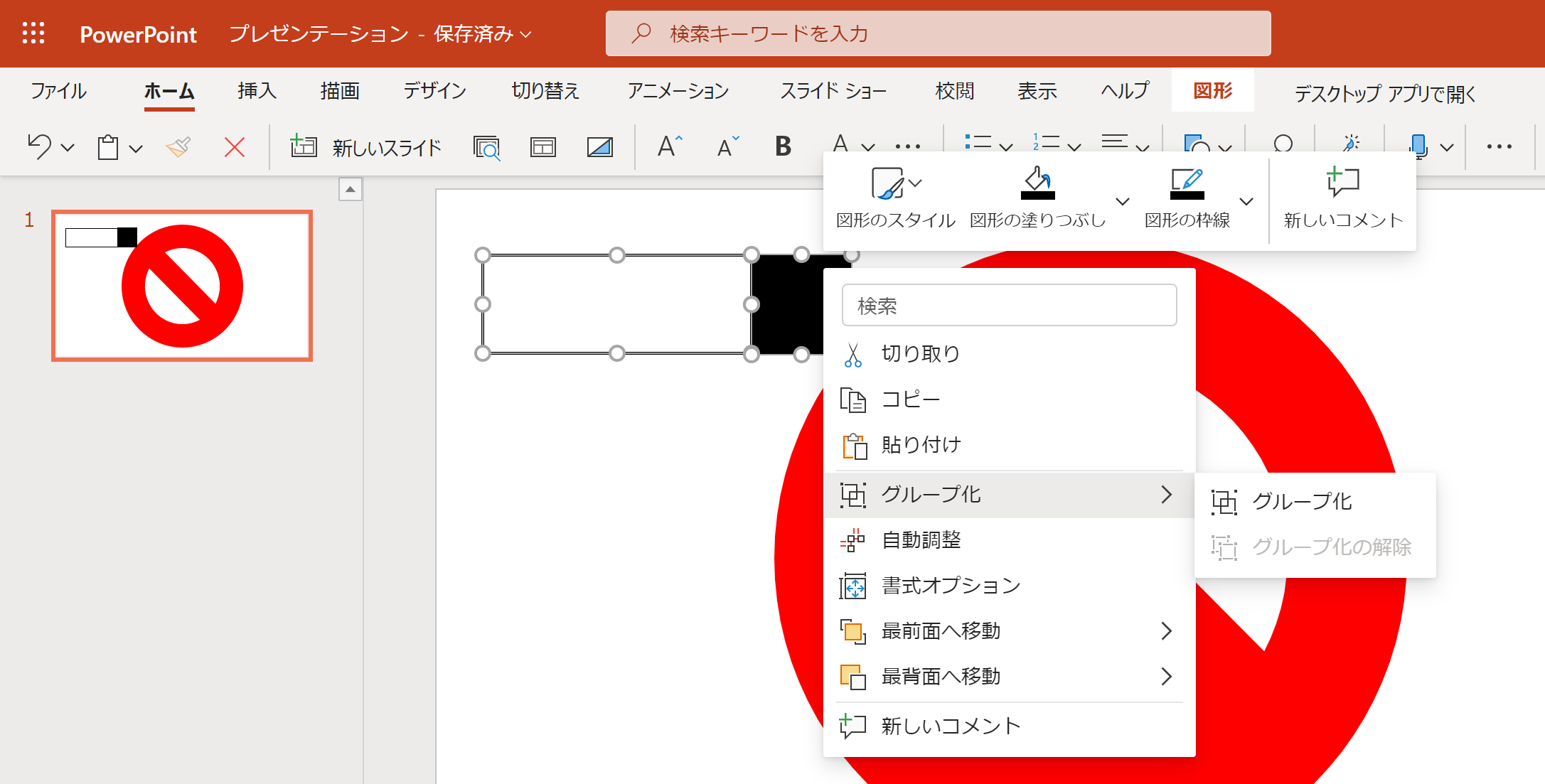Image resolution: width=1545 pixels, height=784 pixels.
Task: Click the thumbnail pane scroll-up arrow
Action: coord(350,190)
